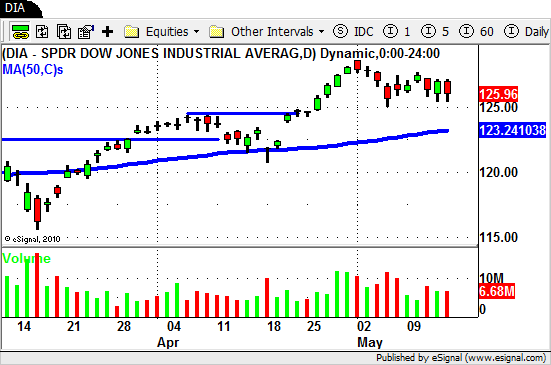Click the stacked pages refresh icon
Viewport: 551px width, 365px height.
coord(64,32)
